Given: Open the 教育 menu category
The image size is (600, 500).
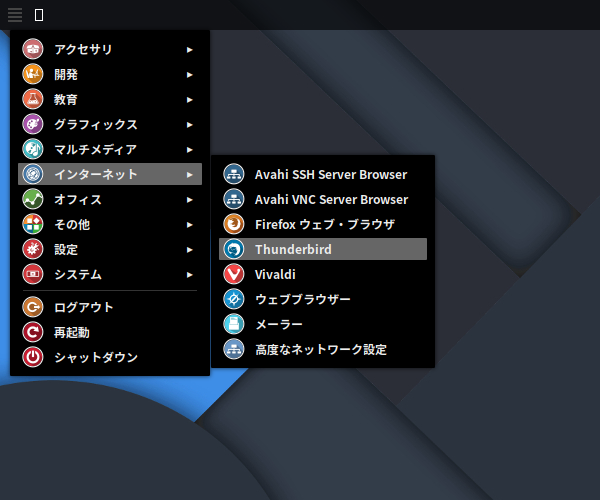Looking at the screenshot, I should pos(110,99).
